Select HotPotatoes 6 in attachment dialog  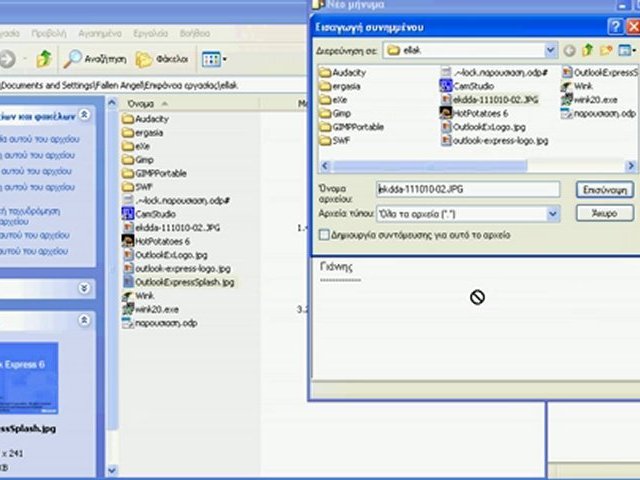pyautogui.click(x=474, y=113)
